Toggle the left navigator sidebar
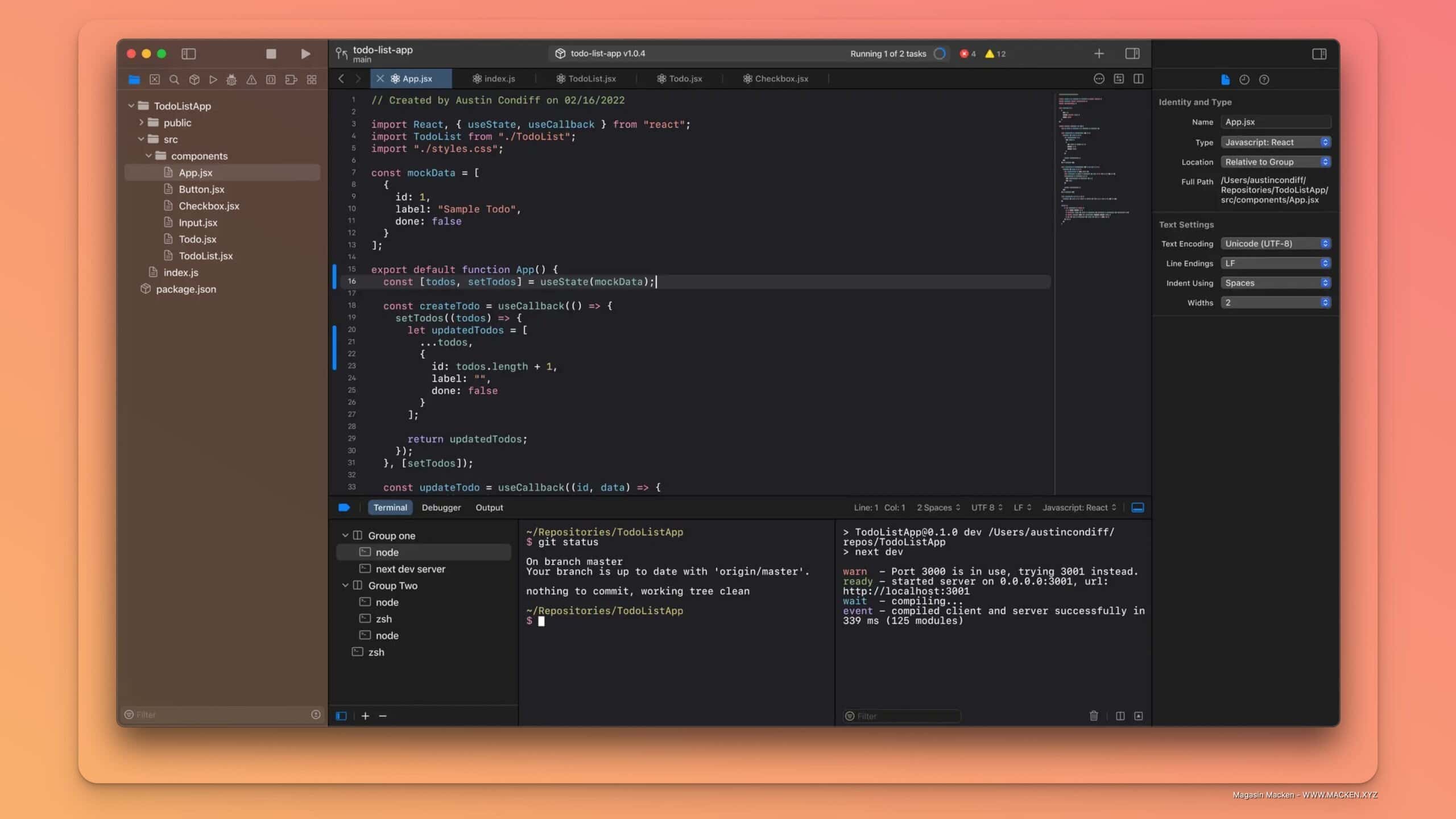Viewport: 1456px width, 819px height. click(188, 53)
